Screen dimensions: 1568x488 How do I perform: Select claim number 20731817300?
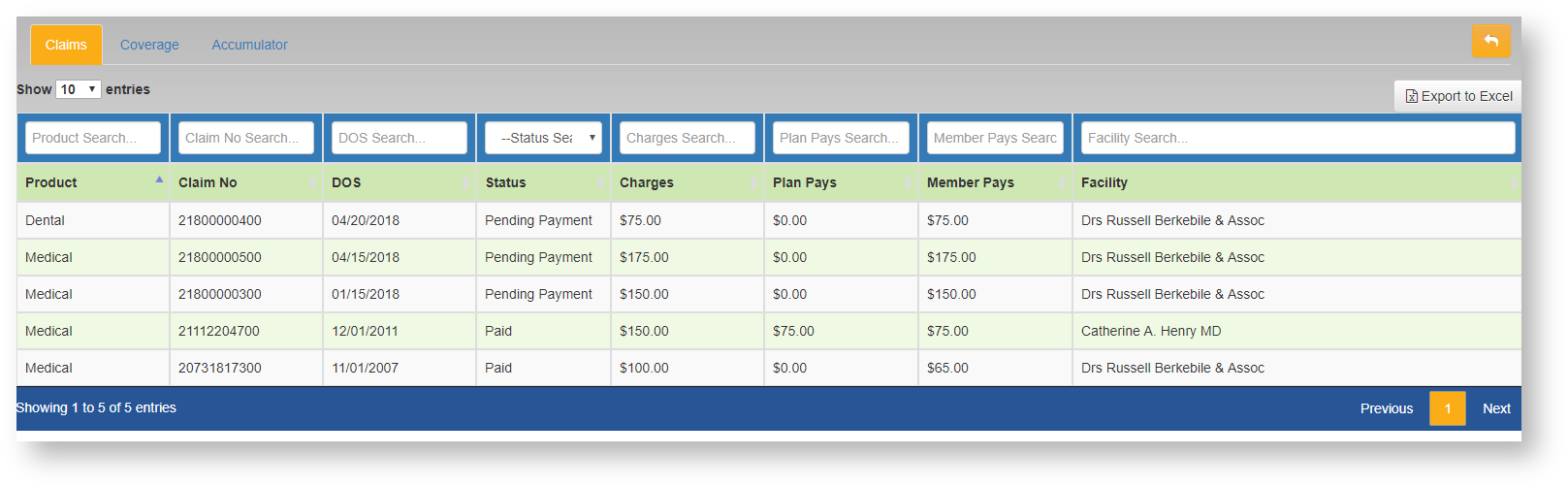click(220, 368)
